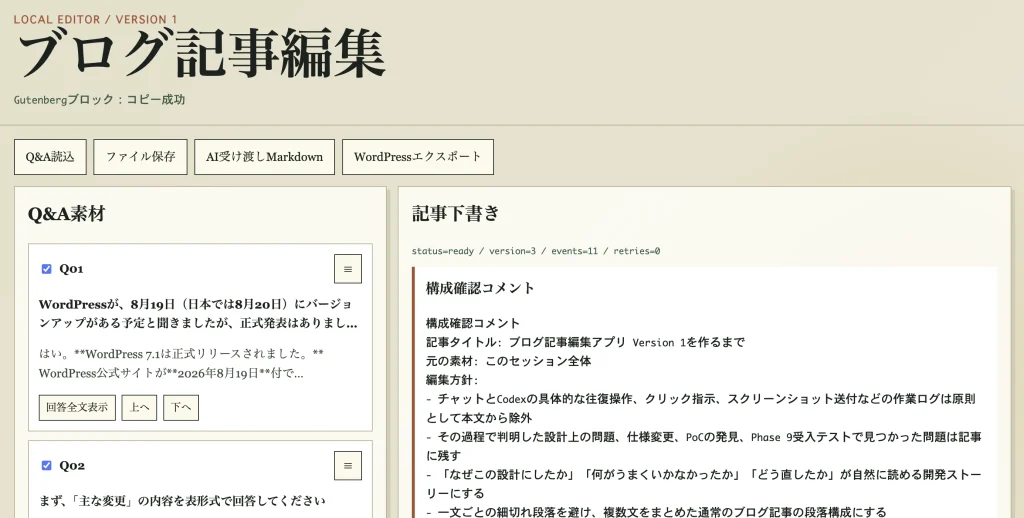Click the bullet line starting 一文ごとの細切れ段落
Viewport: 1024px width, 518px height.
[656, 511]
